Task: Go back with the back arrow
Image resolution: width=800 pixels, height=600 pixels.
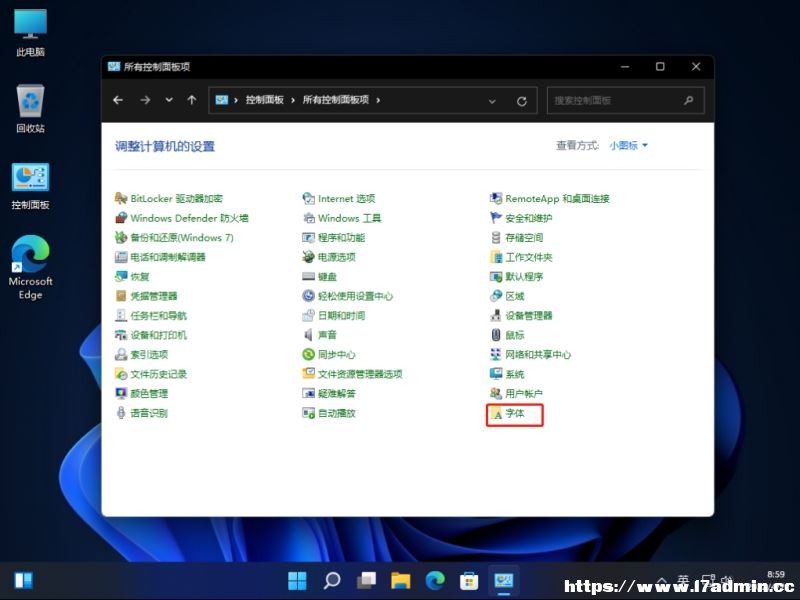Action: [118, 100]
